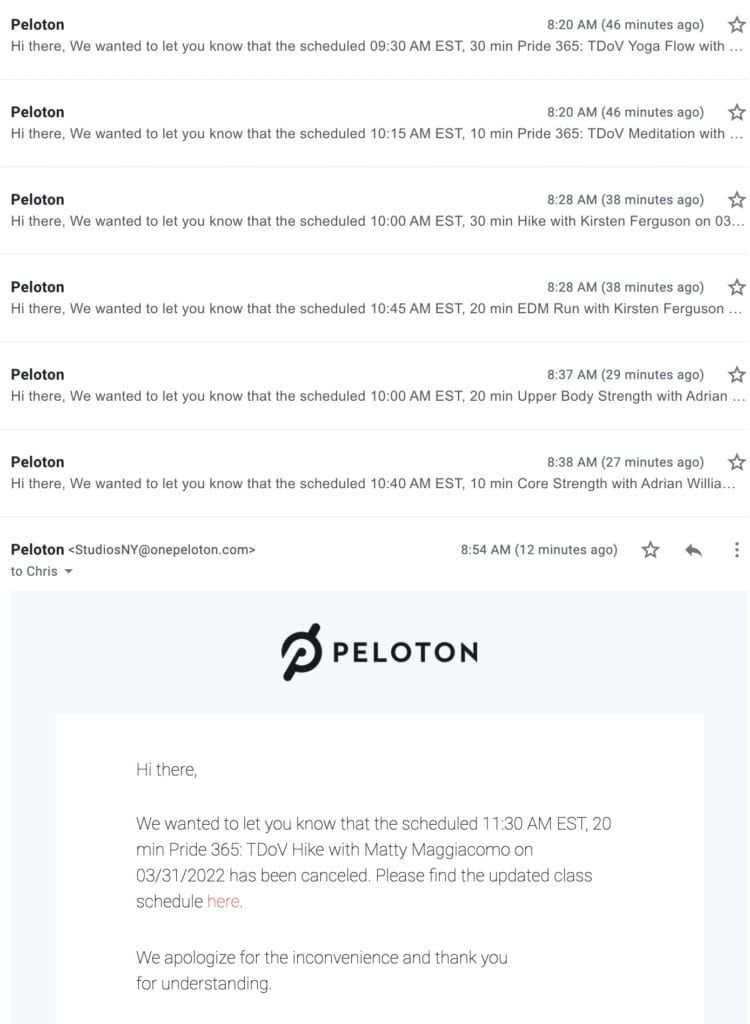Viewport: 750px width, 1024px height.
Task: Open the three-dot more options menu
Action: point(736,550)
